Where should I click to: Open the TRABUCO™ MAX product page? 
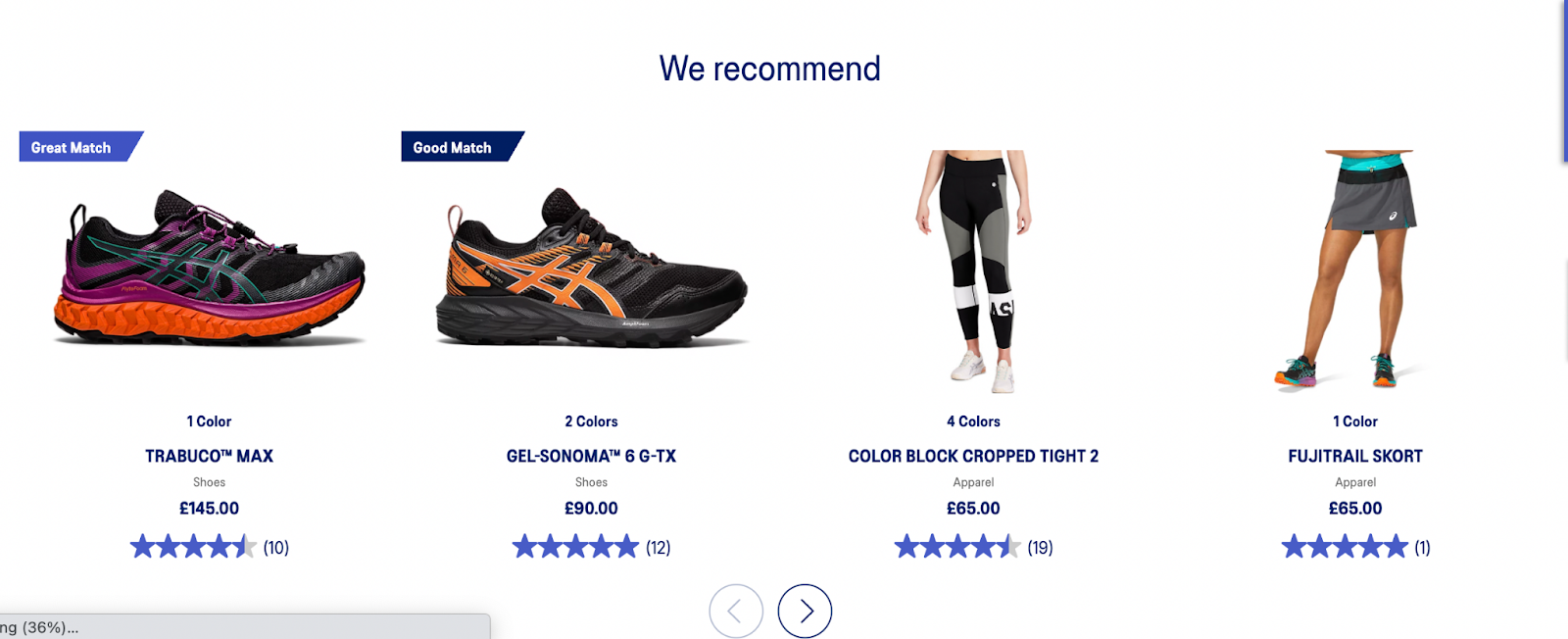(x=209, y=455)
